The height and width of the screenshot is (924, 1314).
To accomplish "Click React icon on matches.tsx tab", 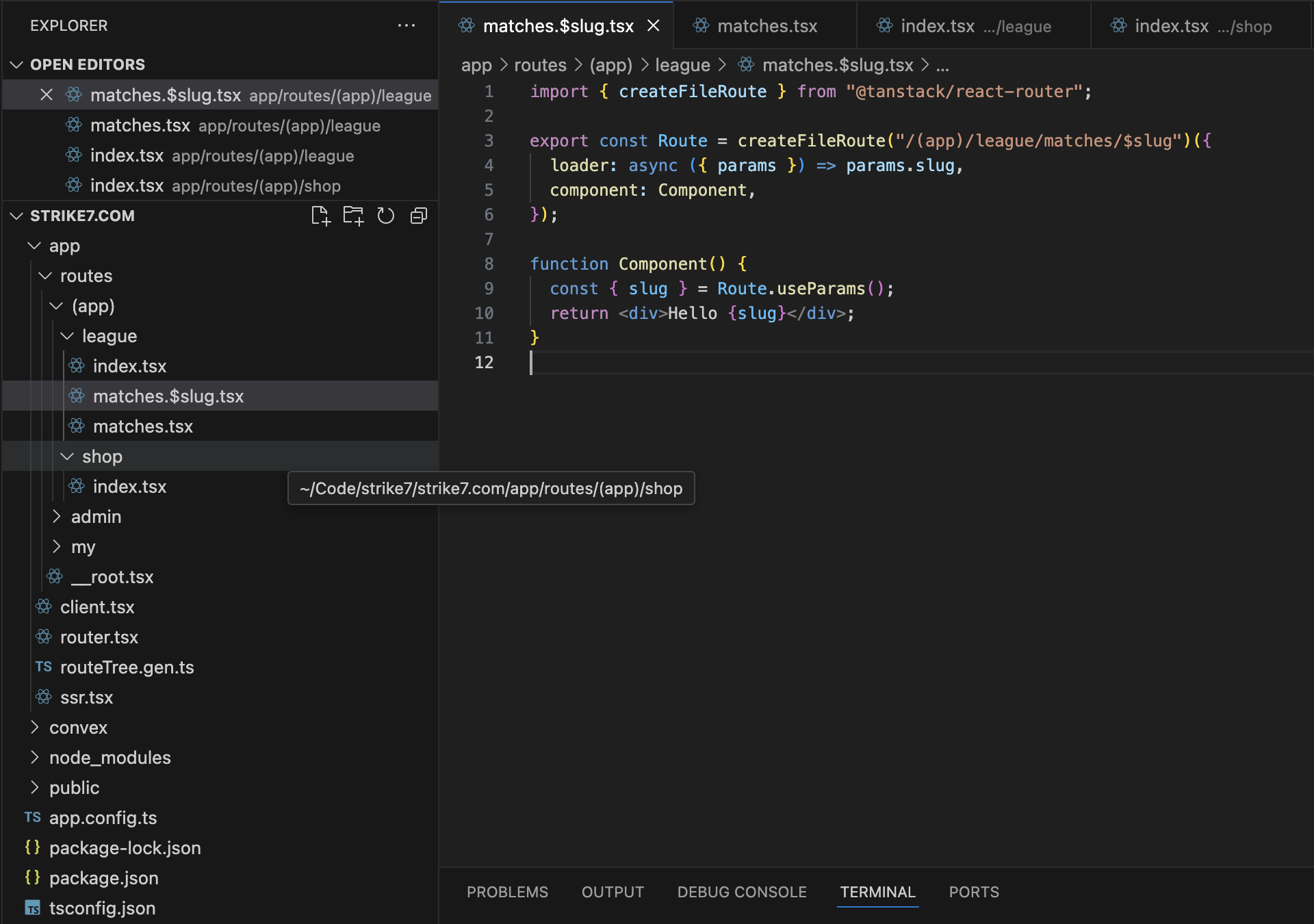I will click(701, 26).
